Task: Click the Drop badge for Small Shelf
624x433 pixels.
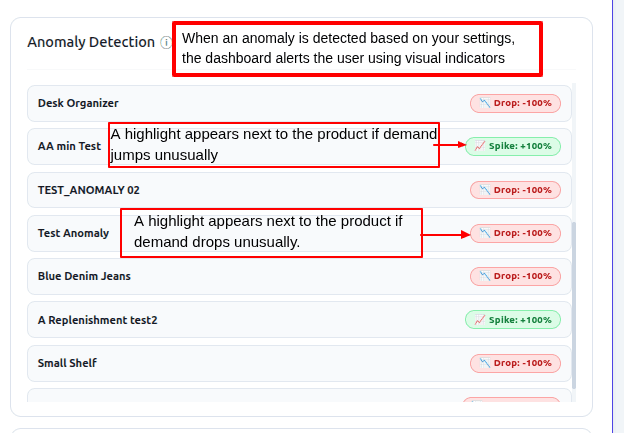Action: [515, 363]
